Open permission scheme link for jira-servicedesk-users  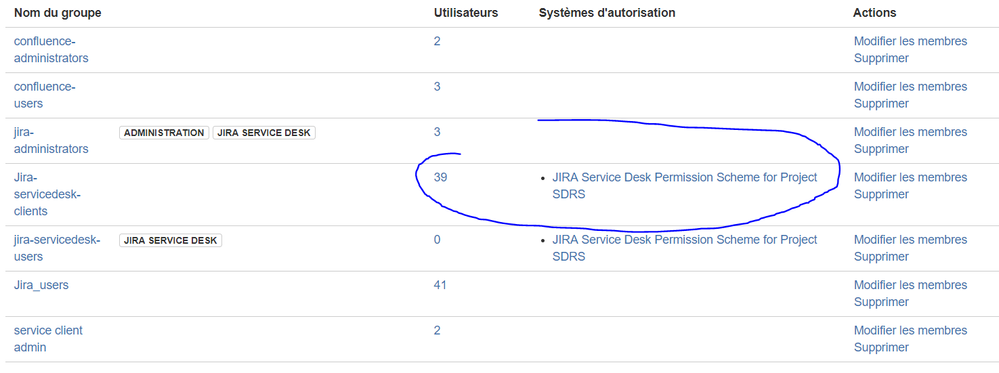(x=685, y=248)
